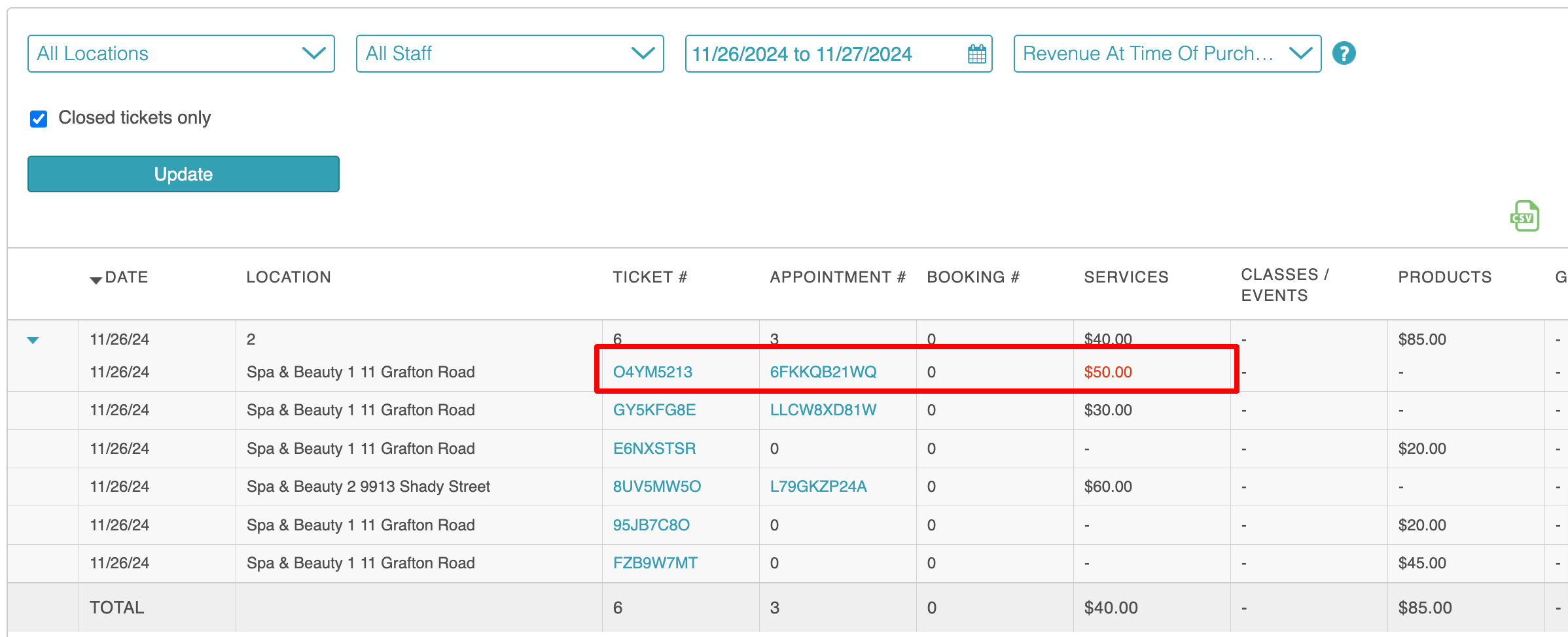Click the TICKET # column header

pos(650,277)
